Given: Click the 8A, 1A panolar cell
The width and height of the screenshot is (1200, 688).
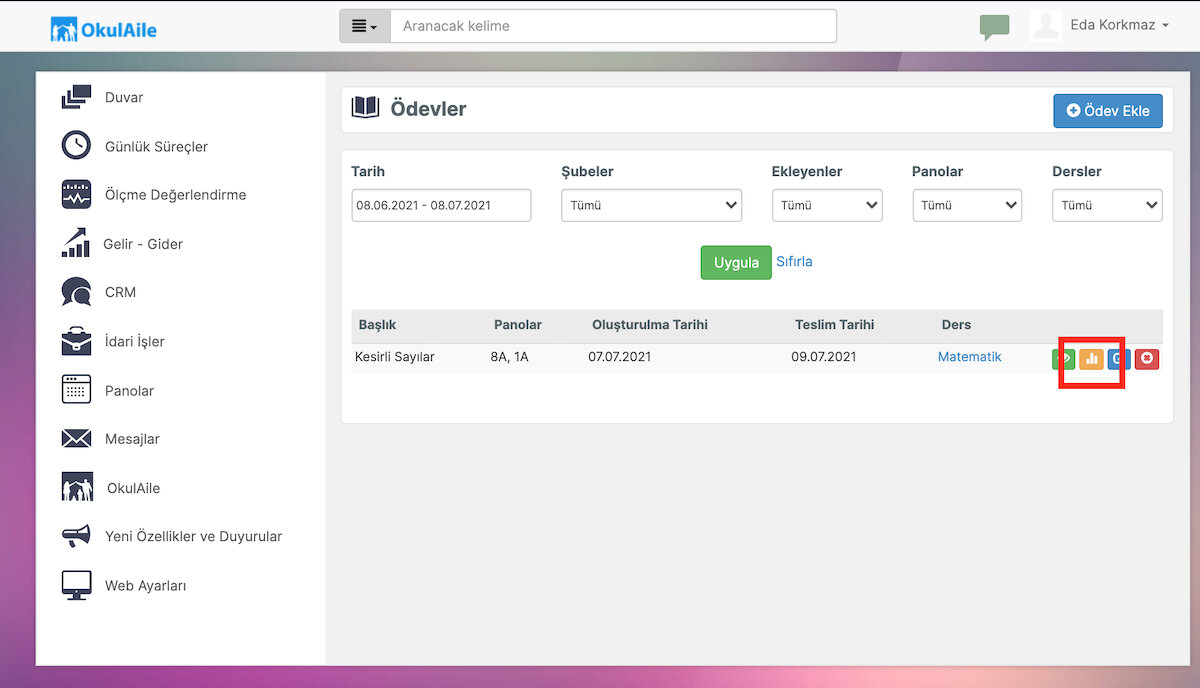Looking at the screenshot, I should 510,357.
